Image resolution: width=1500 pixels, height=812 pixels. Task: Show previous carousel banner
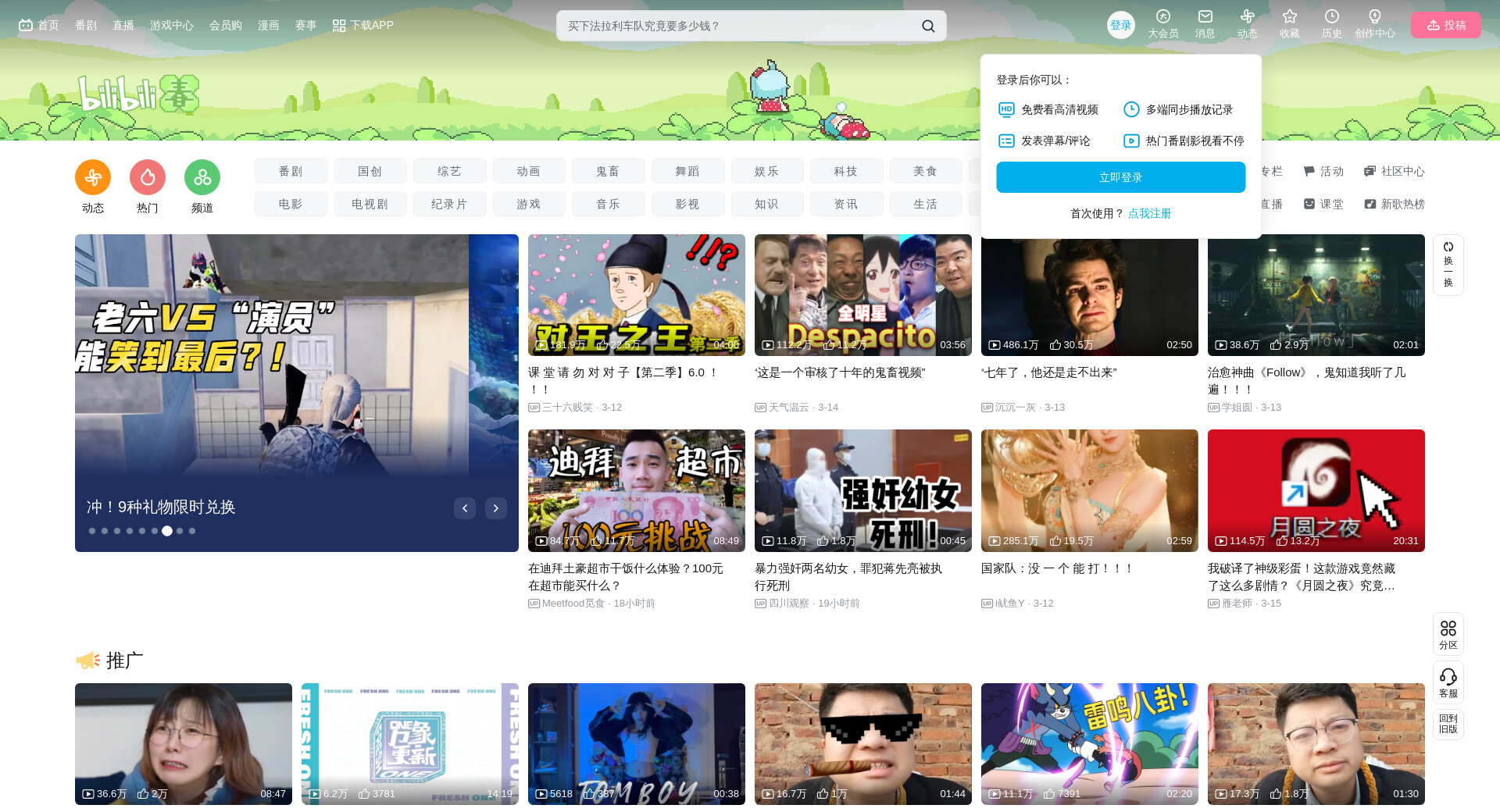(465, 508)
